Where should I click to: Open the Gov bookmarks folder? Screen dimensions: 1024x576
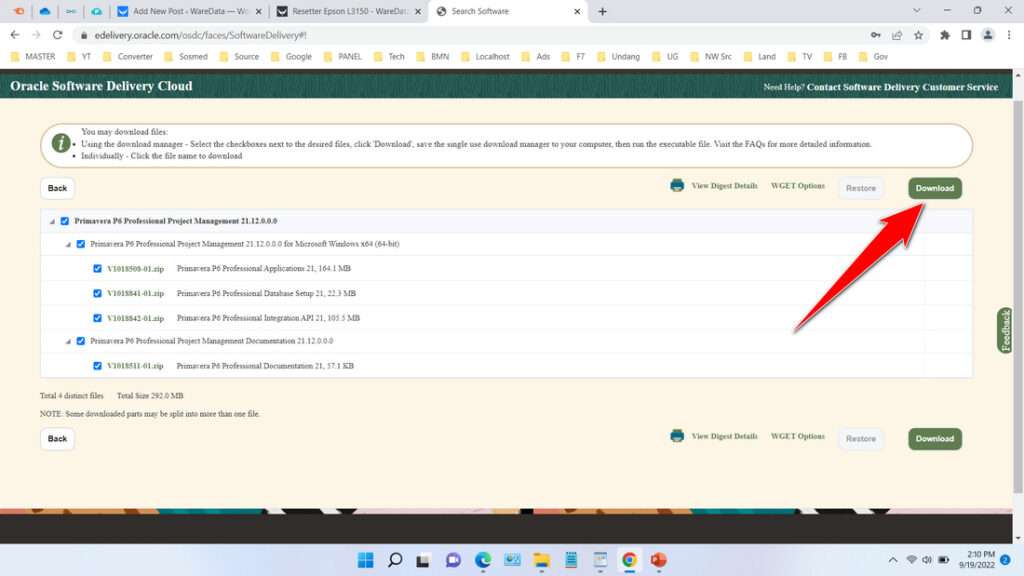[x=873, y=57]
